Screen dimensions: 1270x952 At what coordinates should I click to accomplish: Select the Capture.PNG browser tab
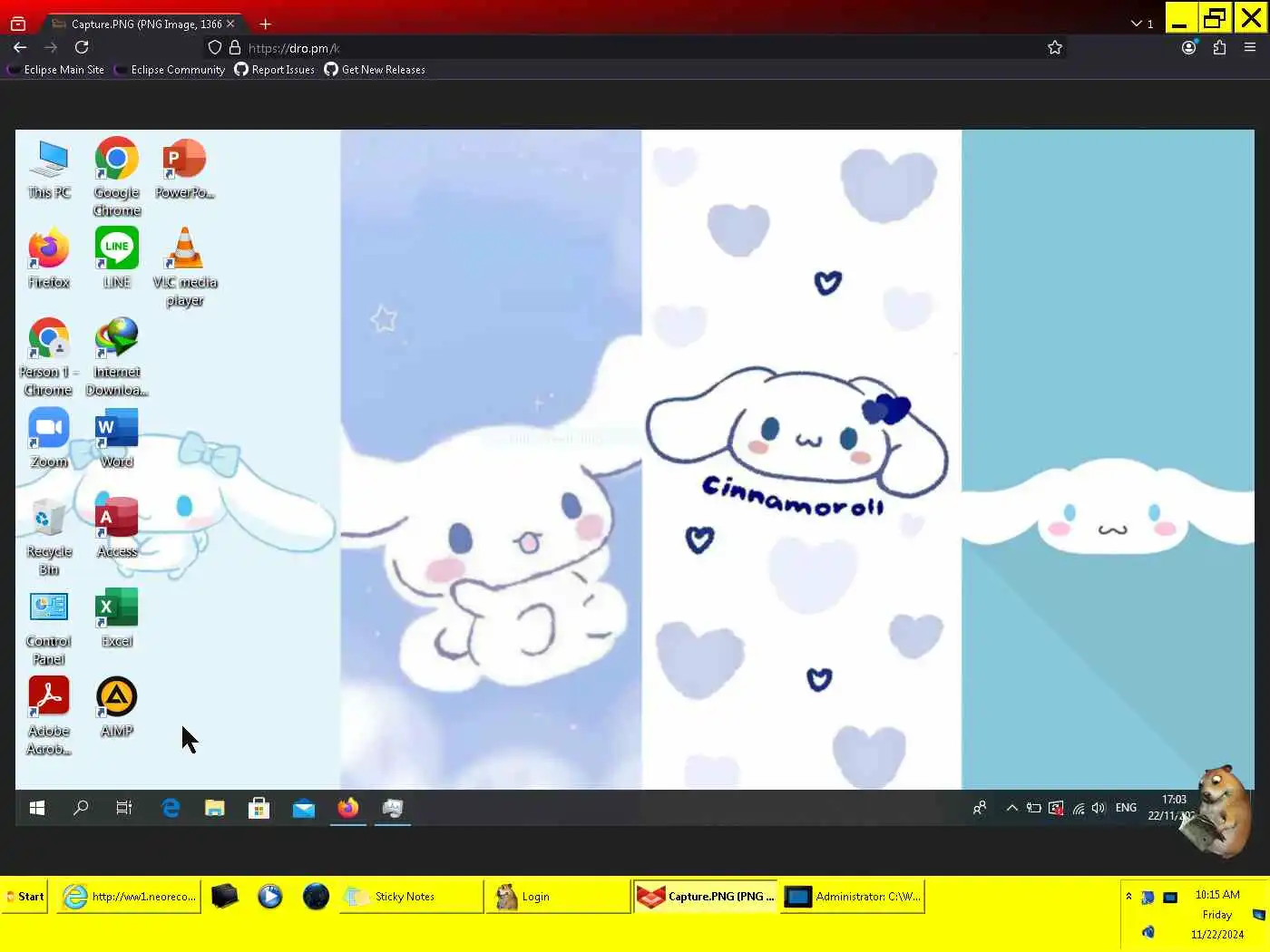(x=143, y=24)
